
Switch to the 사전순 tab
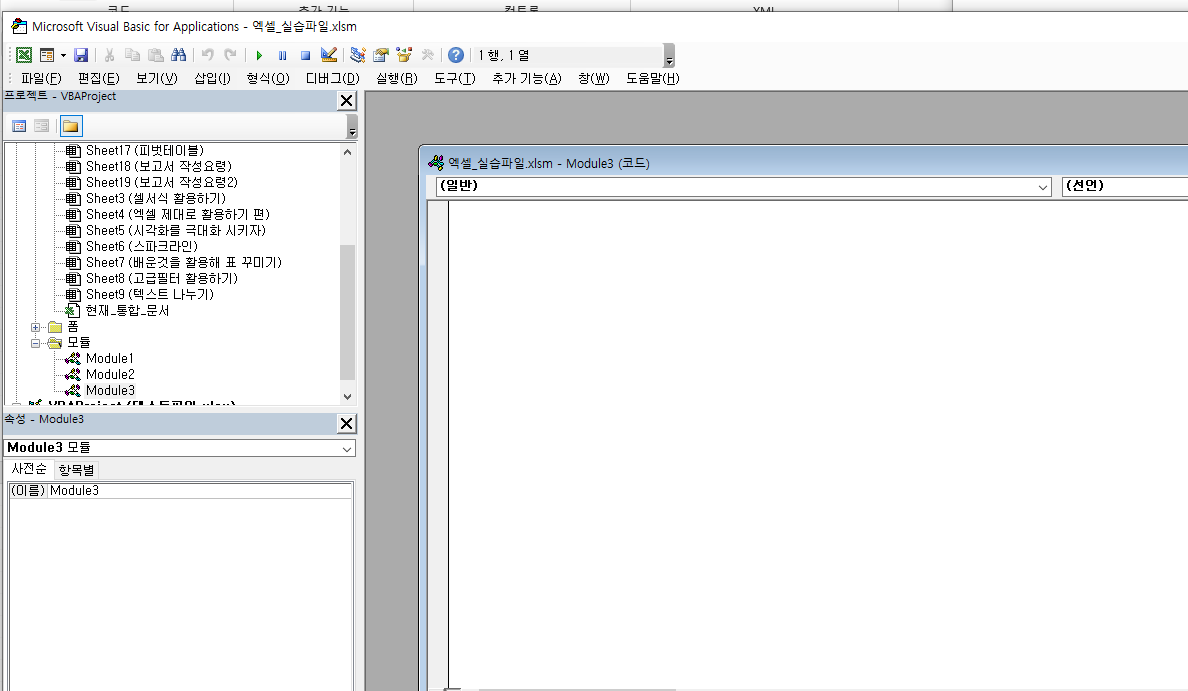pyautogui.click(x=29, y=469)
